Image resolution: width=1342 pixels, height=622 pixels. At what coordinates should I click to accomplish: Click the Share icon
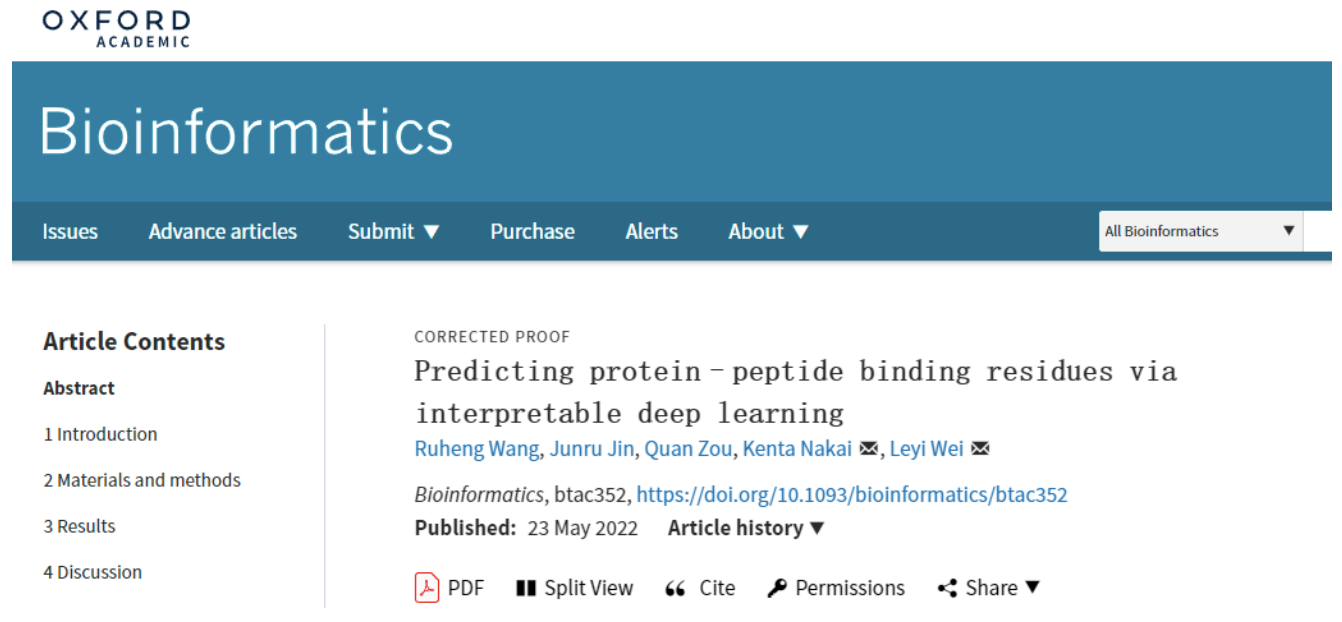pos(947,588)
